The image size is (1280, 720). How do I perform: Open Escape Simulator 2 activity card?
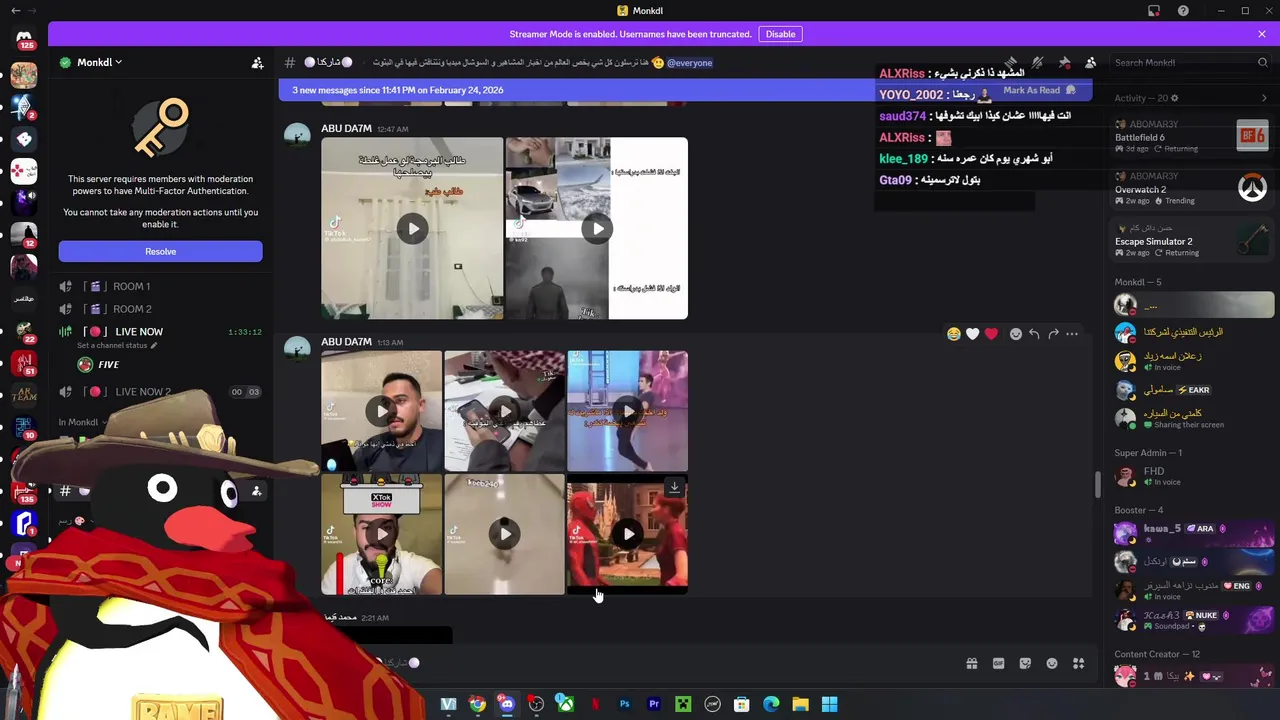click(1191, 239)
